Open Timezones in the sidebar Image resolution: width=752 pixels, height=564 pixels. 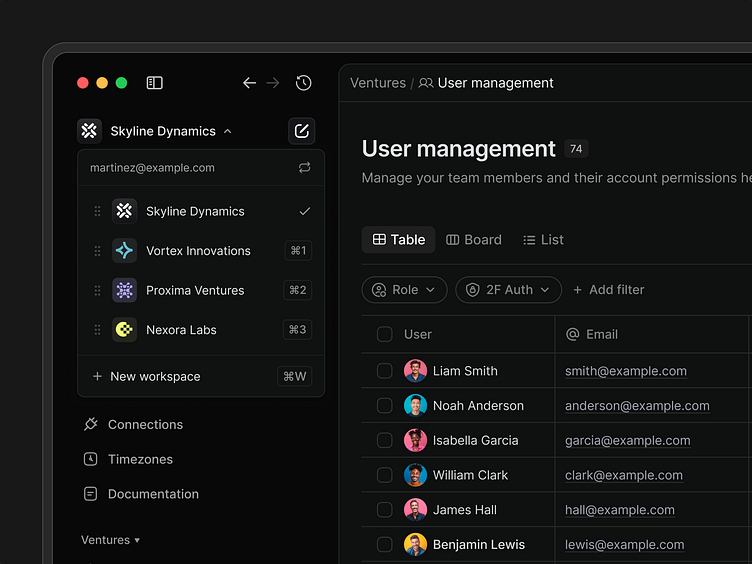(128, 459)
